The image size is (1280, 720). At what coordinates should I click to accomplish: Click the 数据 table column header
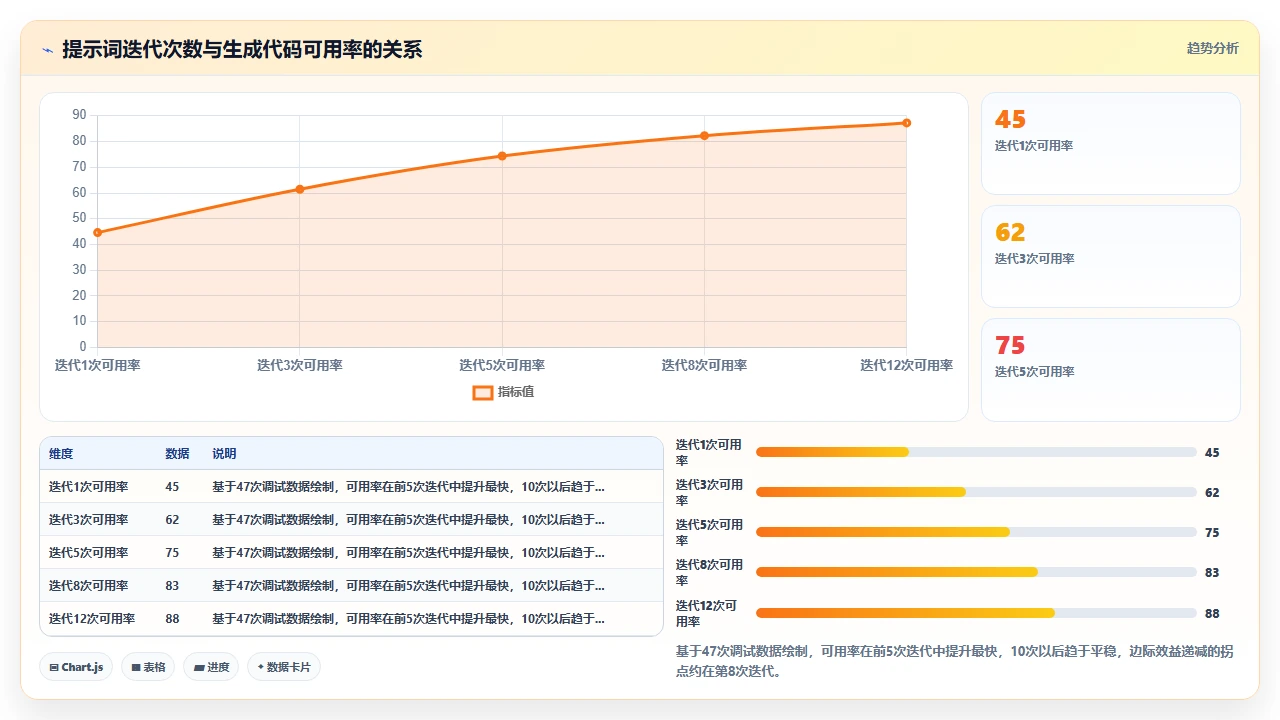(x=177, y=454)
